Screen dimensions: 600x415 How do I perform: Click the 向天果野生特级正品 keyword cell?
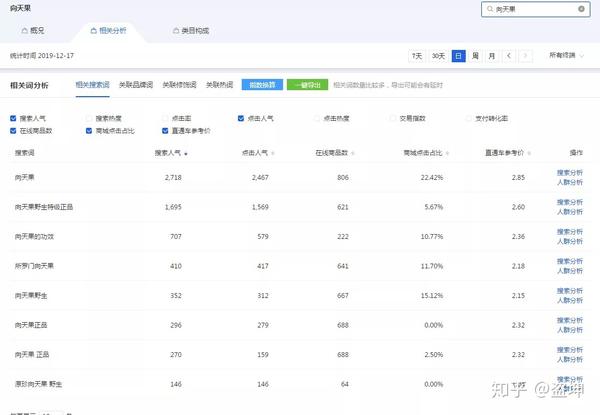pyautogui.click(x=44, y=207)
